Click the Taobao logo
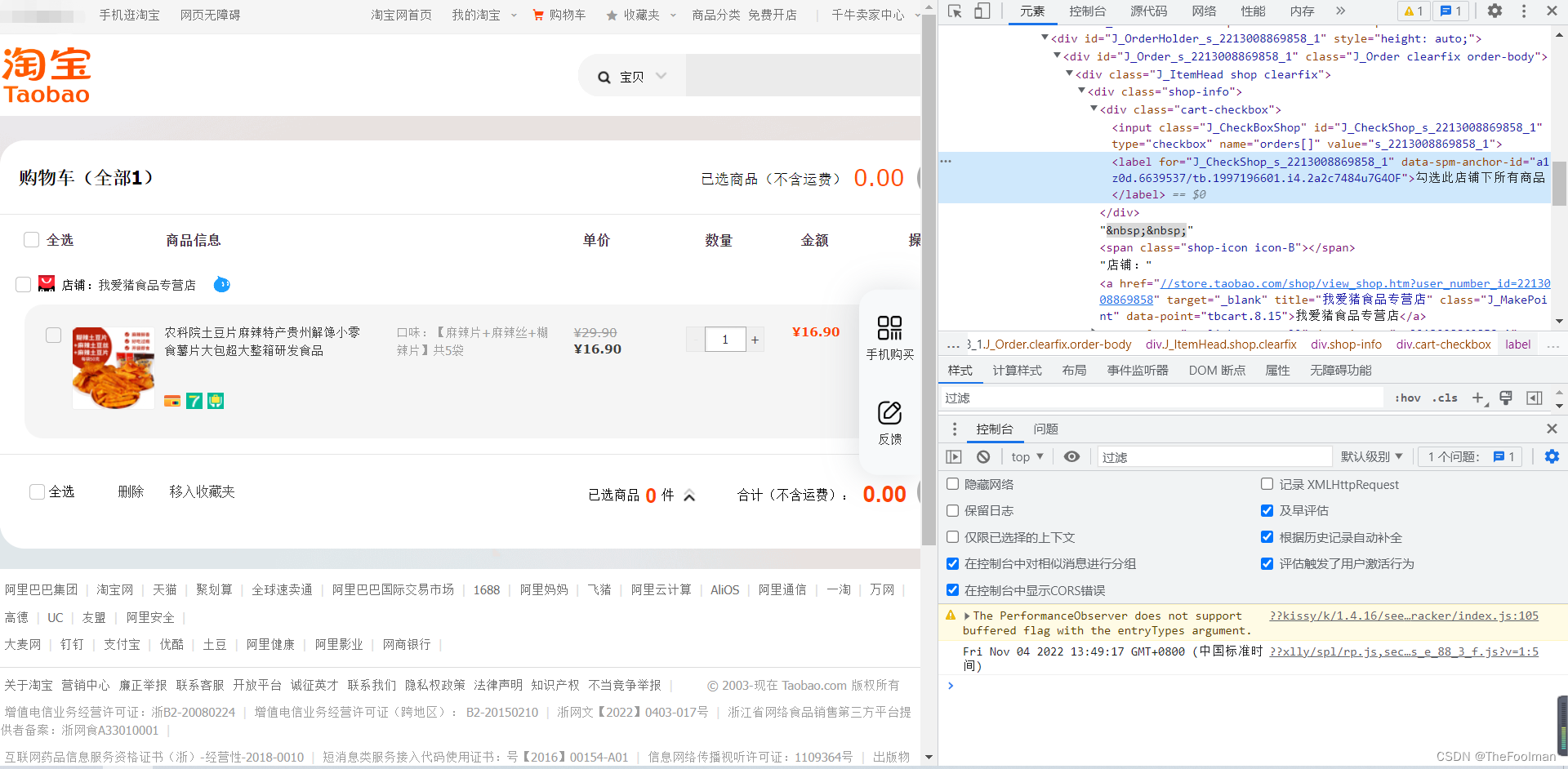1568x769 pixels. (47, 75)
